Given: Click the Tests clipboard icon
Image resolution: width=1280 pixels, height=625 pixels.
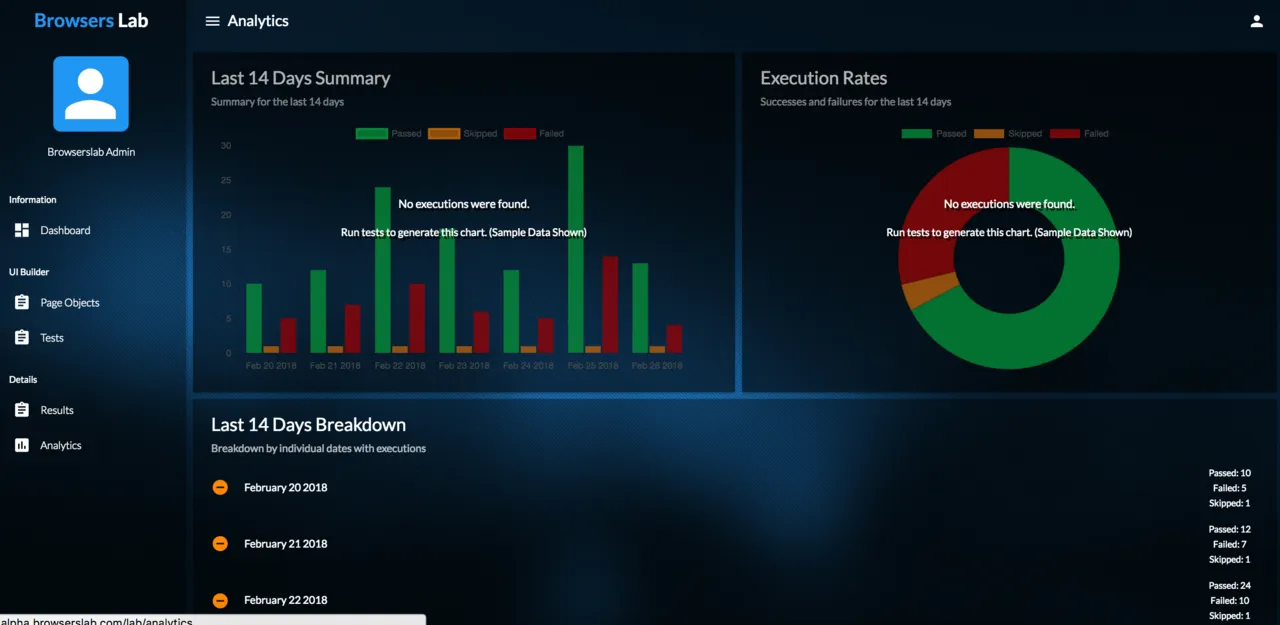Looking at the screenshot, I should tap(22, 338).
